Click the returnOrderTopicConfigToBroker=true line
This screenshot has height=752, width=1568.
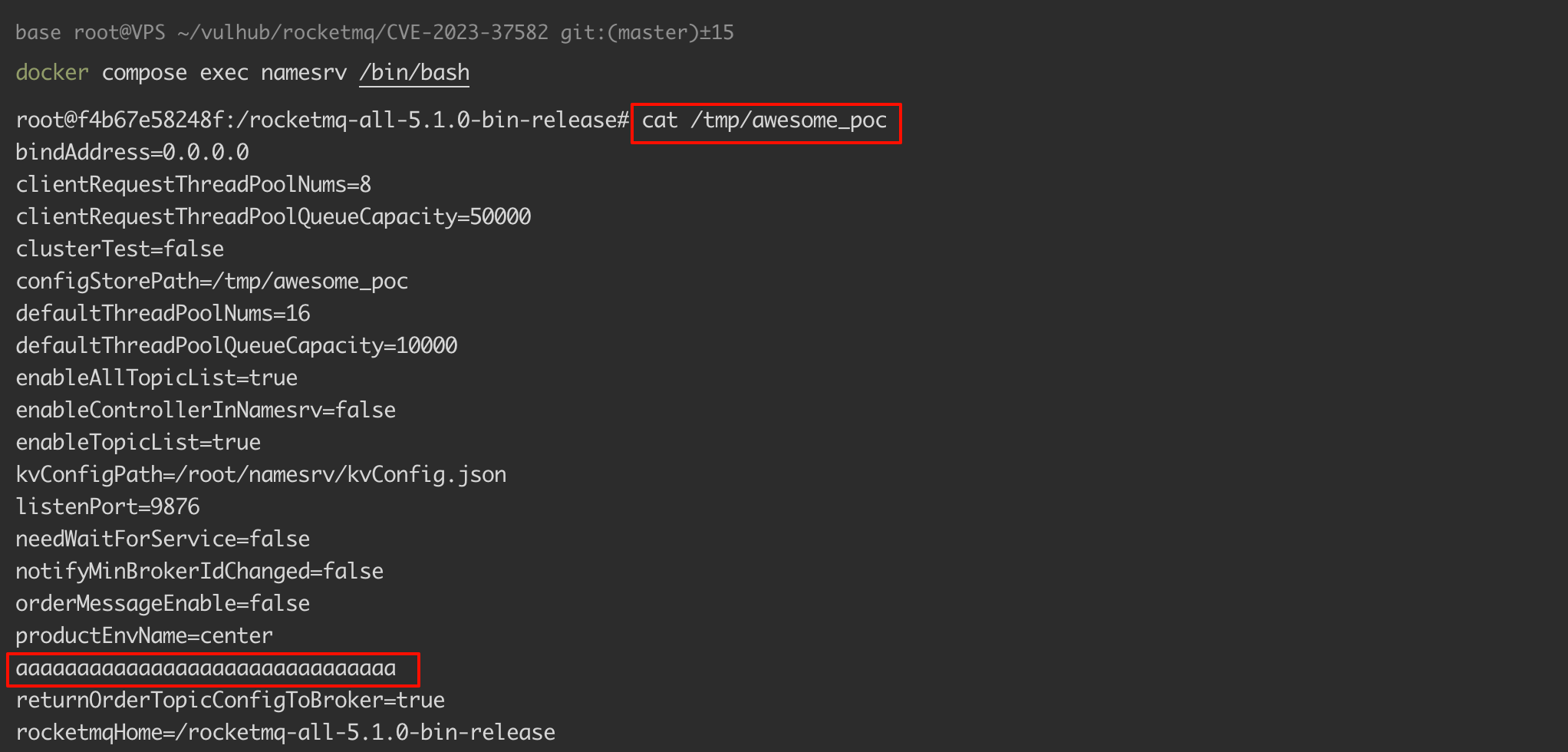click(x=230, y=701)
